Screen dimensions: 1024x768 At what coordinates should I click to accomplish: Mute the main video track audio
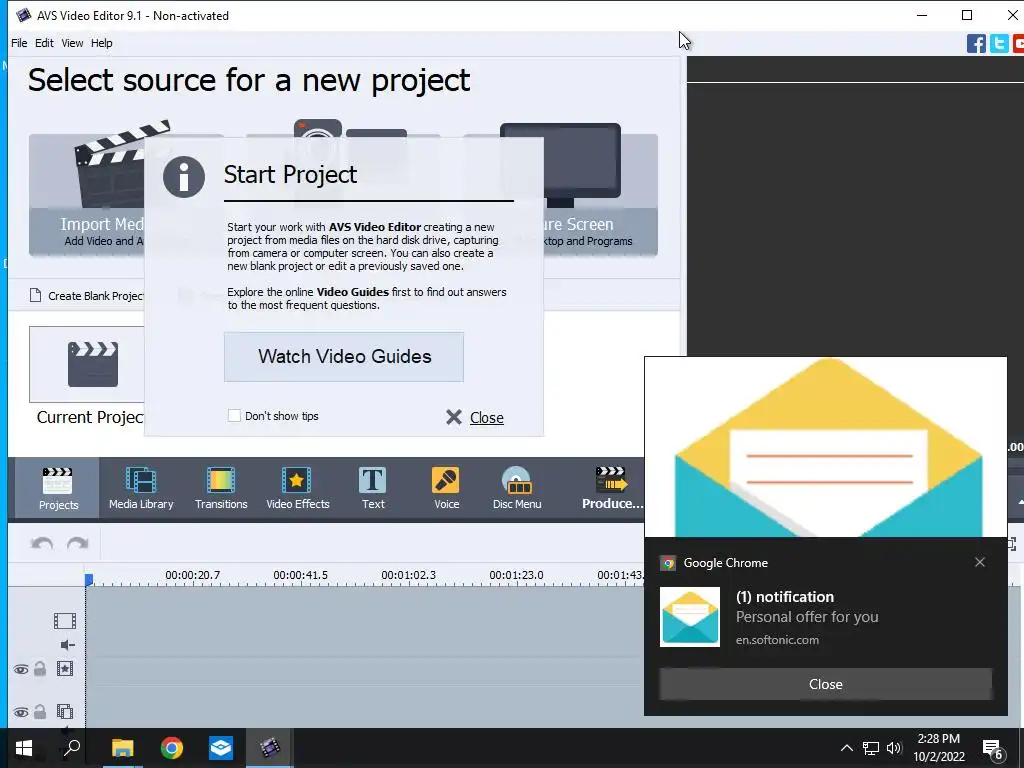[x=67, y=645]
